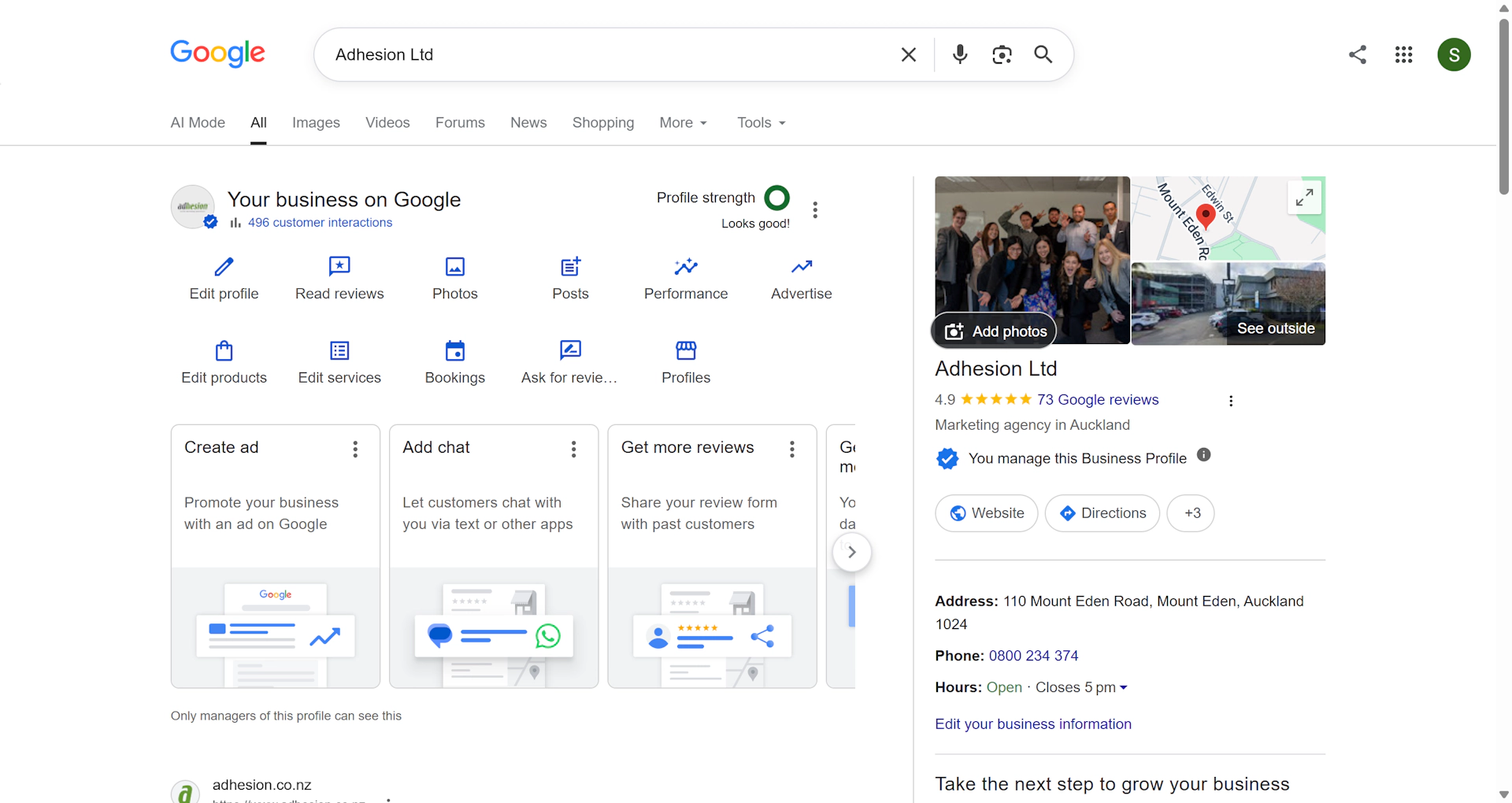Switch to AI Mode tab

(198, 123)
